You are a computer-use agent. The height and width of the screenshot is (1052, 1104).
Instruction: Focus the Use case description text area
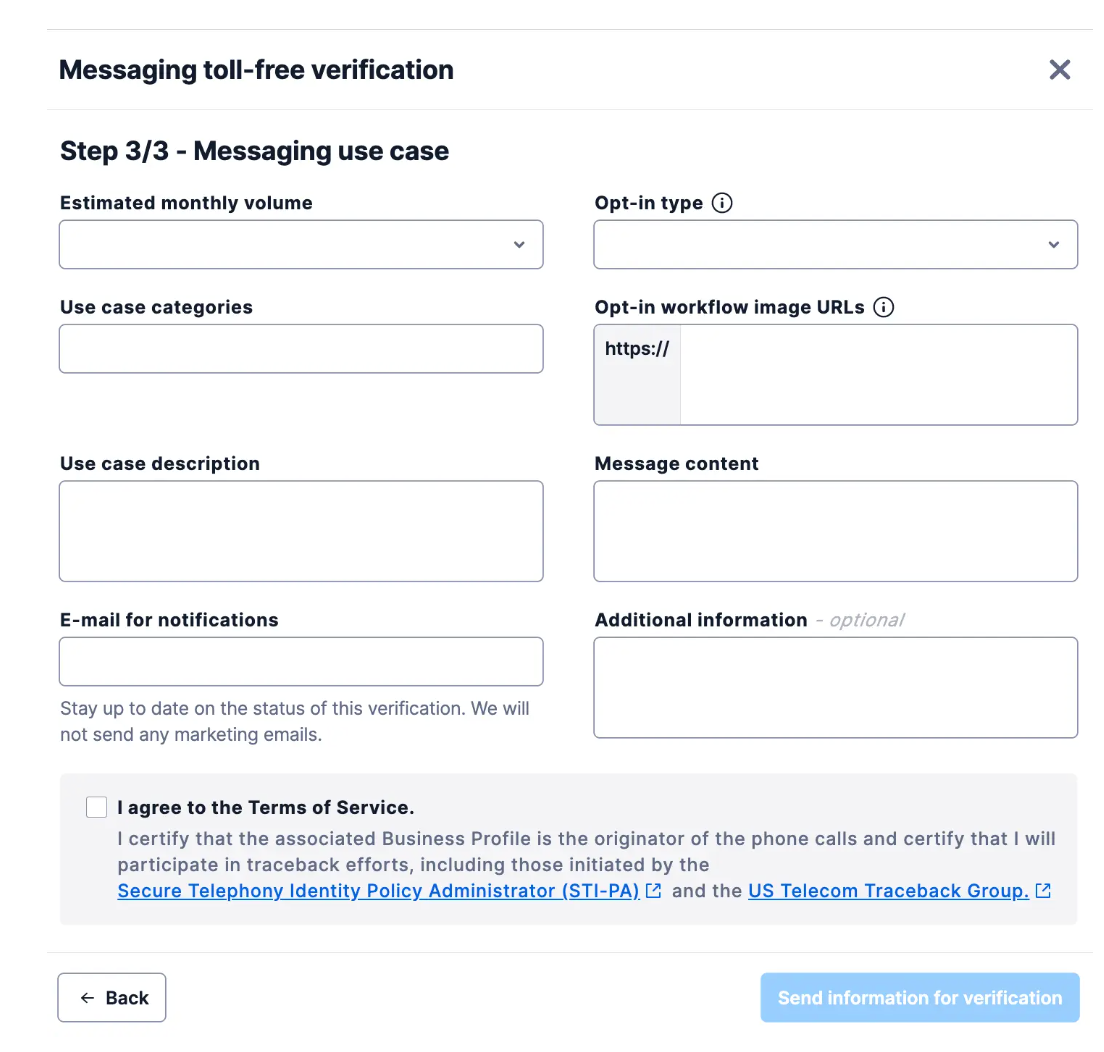coord(301,531)
